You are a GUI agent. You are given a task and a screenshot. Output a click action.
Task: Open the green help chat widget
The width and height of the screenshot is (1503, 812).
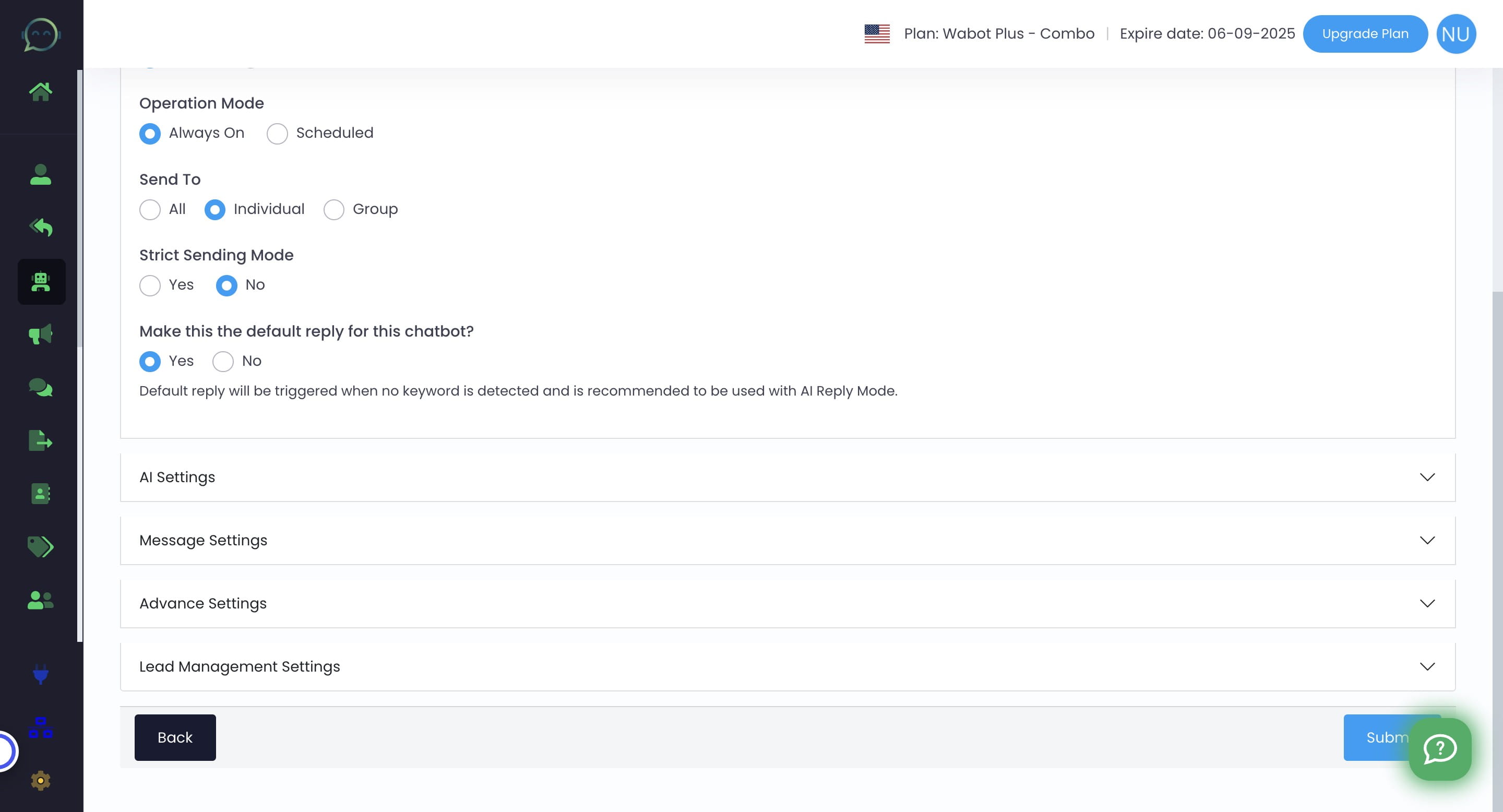(x=1440, y=749)
